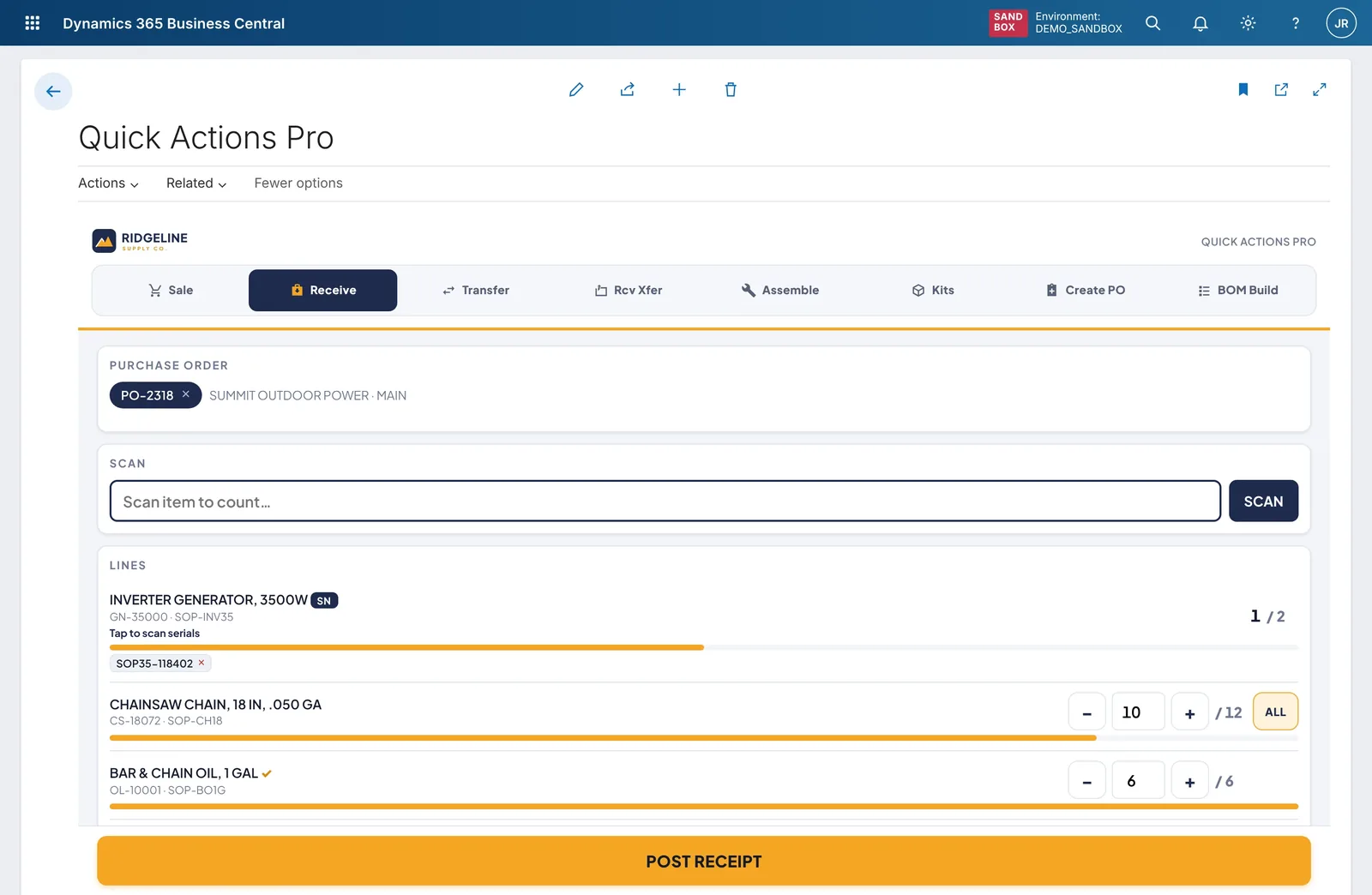Click the bookmark icon

tap(1243, 89)
